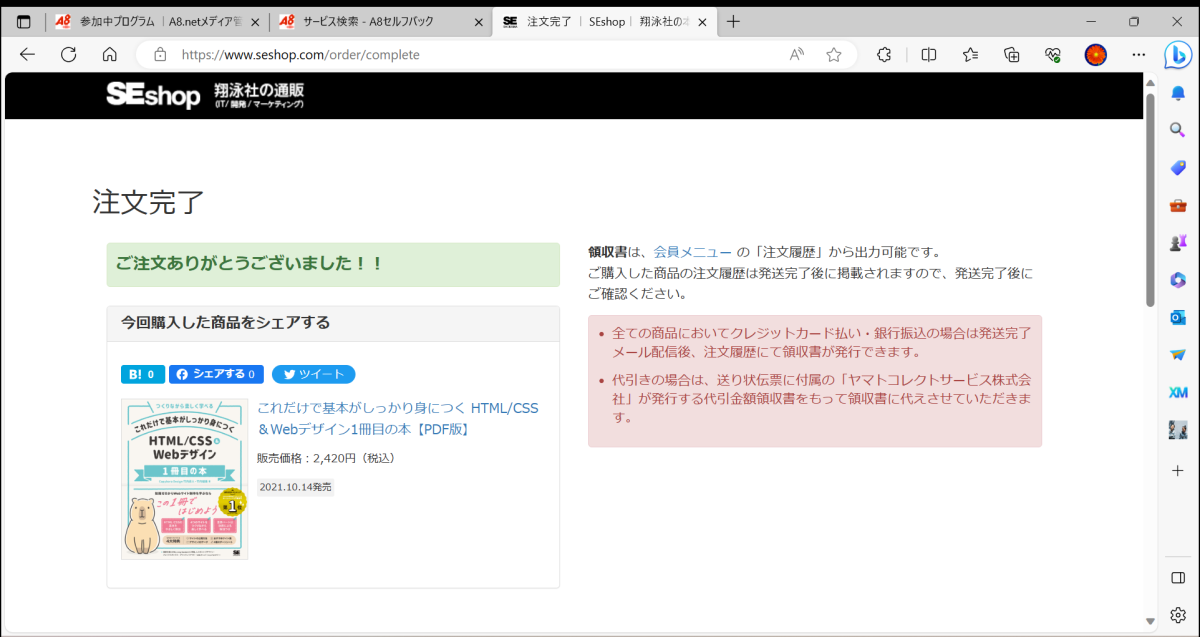Open Outlook from the sidebar
The image size is (1200, 637).
(x=1177, y=317)
